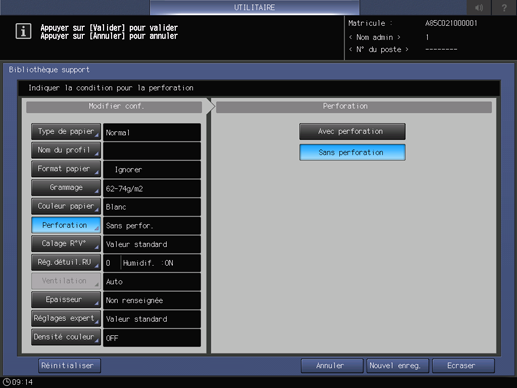Click Nouvel enreg. button
Screen dimensions: 517x388
(397, 366)
